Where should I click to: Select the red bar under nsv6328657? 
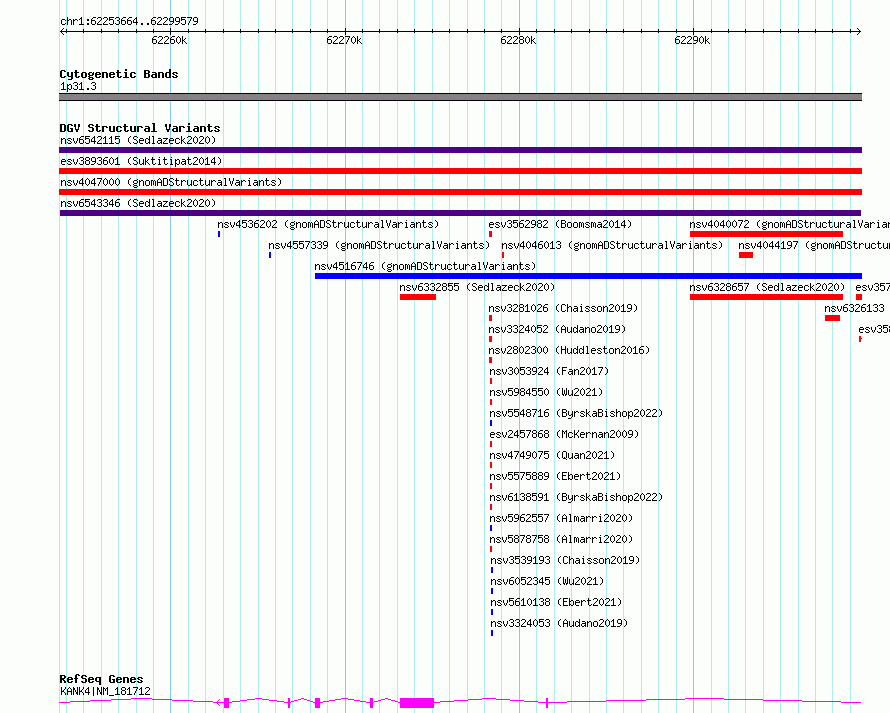pos(766,297)
